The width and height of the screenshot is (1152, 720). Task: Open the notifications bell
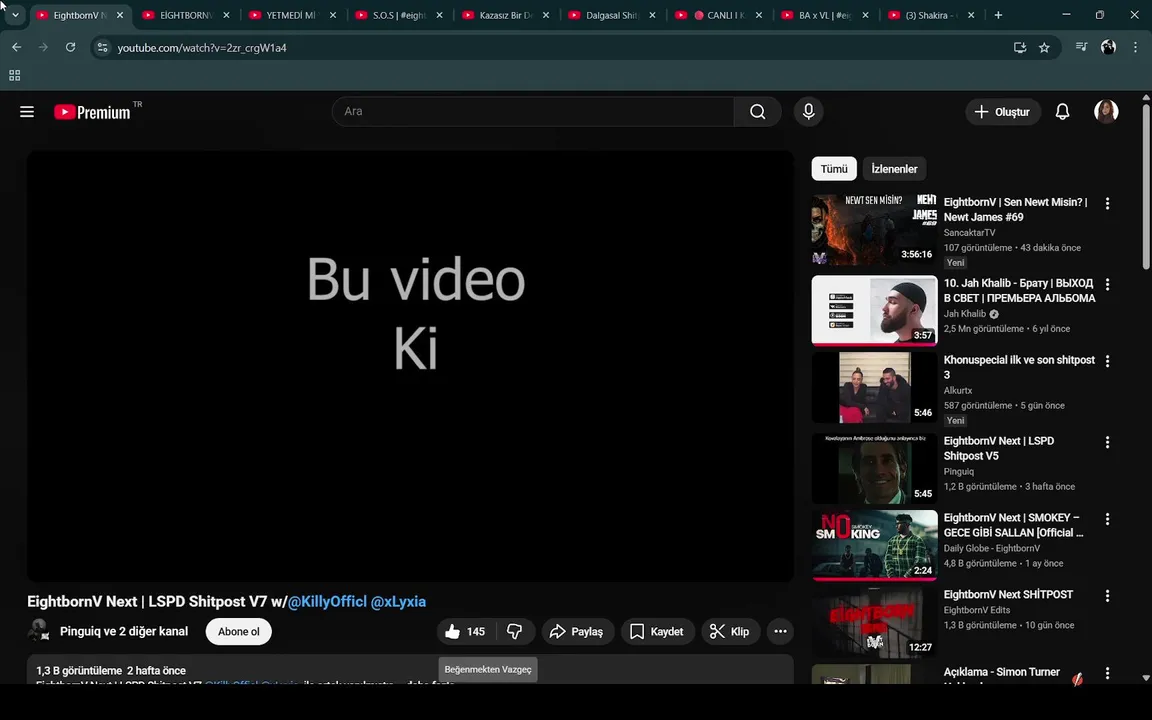point(1062,112)
